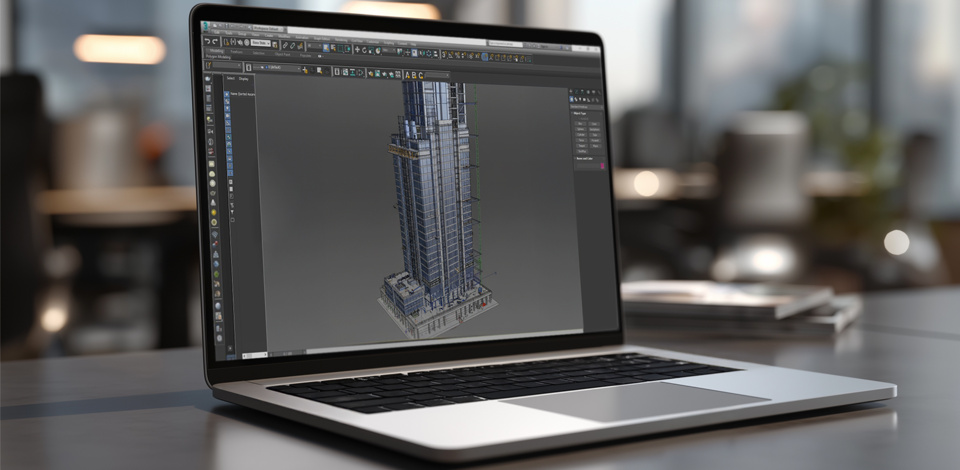The height and width of the screenshot is (470, 960).
Task: Click the Box button under Object Type
Action: (x=579, y=126)
